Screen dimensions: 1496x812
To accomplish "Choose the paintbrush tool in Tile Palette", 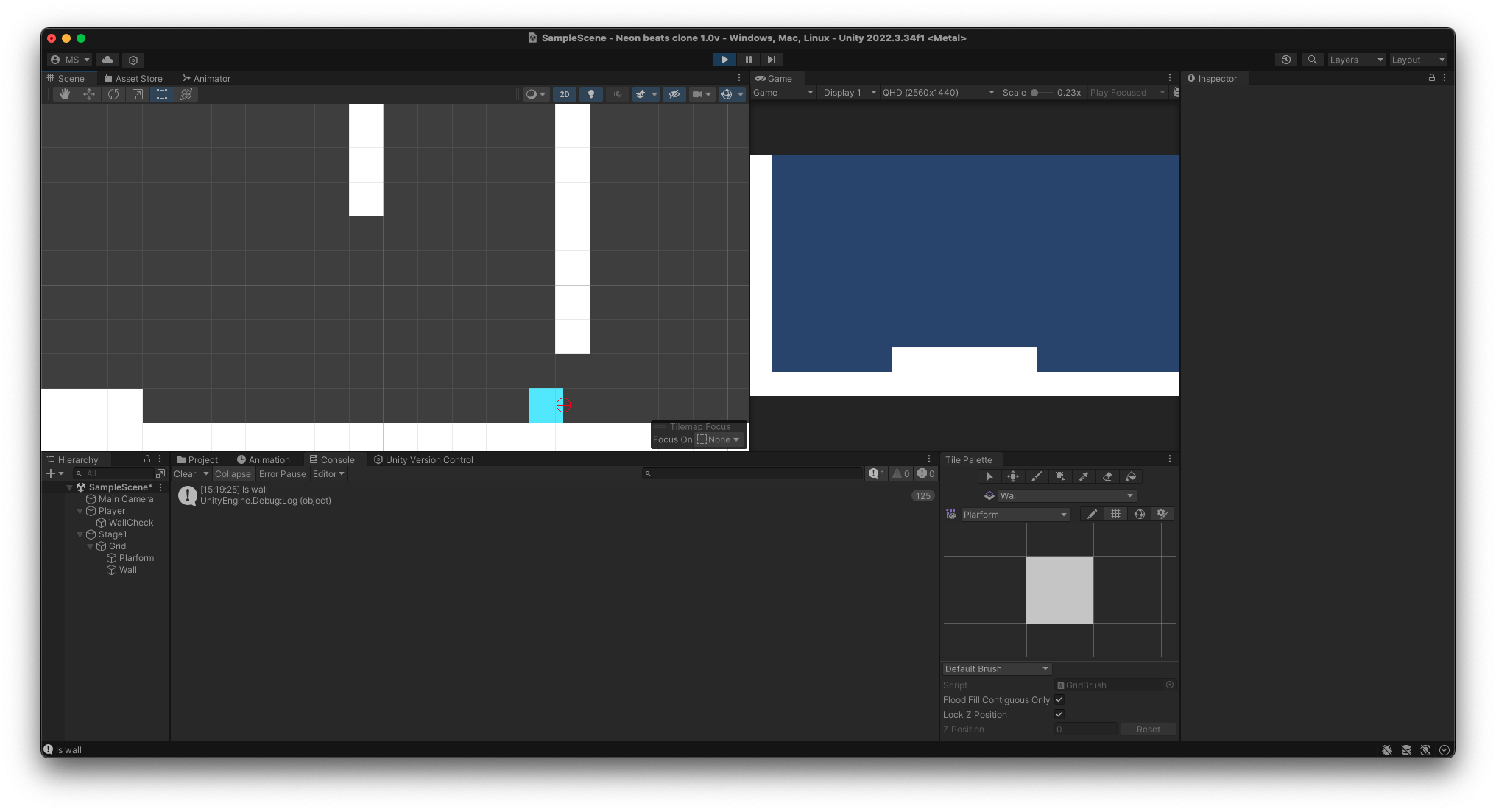I will (x=1037, y=476).
